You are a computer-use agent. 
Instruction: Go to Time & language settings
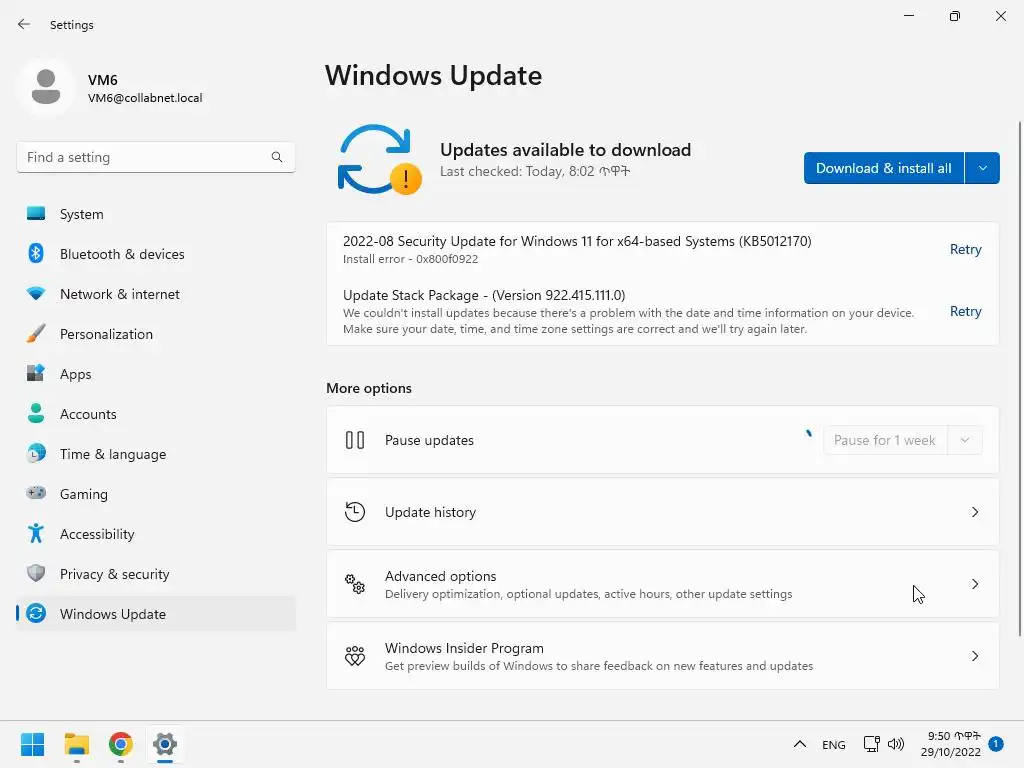tap(156, 454)
